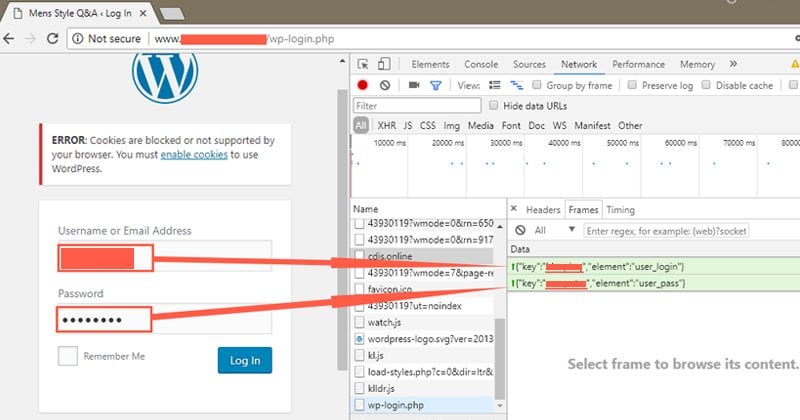Filter requests by Img type
Viewport: 800px width, 420px height.
pos(452,126)
